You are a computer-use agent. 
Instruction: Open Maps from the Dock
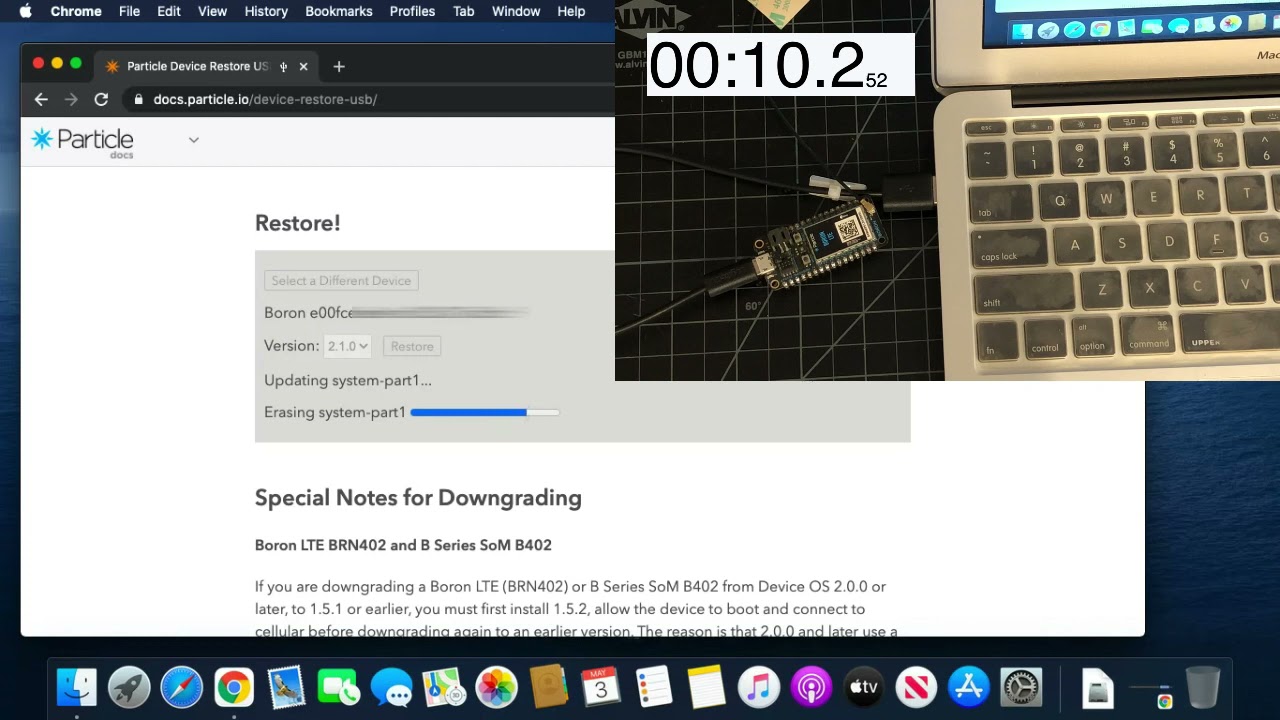tap(443, 688)
